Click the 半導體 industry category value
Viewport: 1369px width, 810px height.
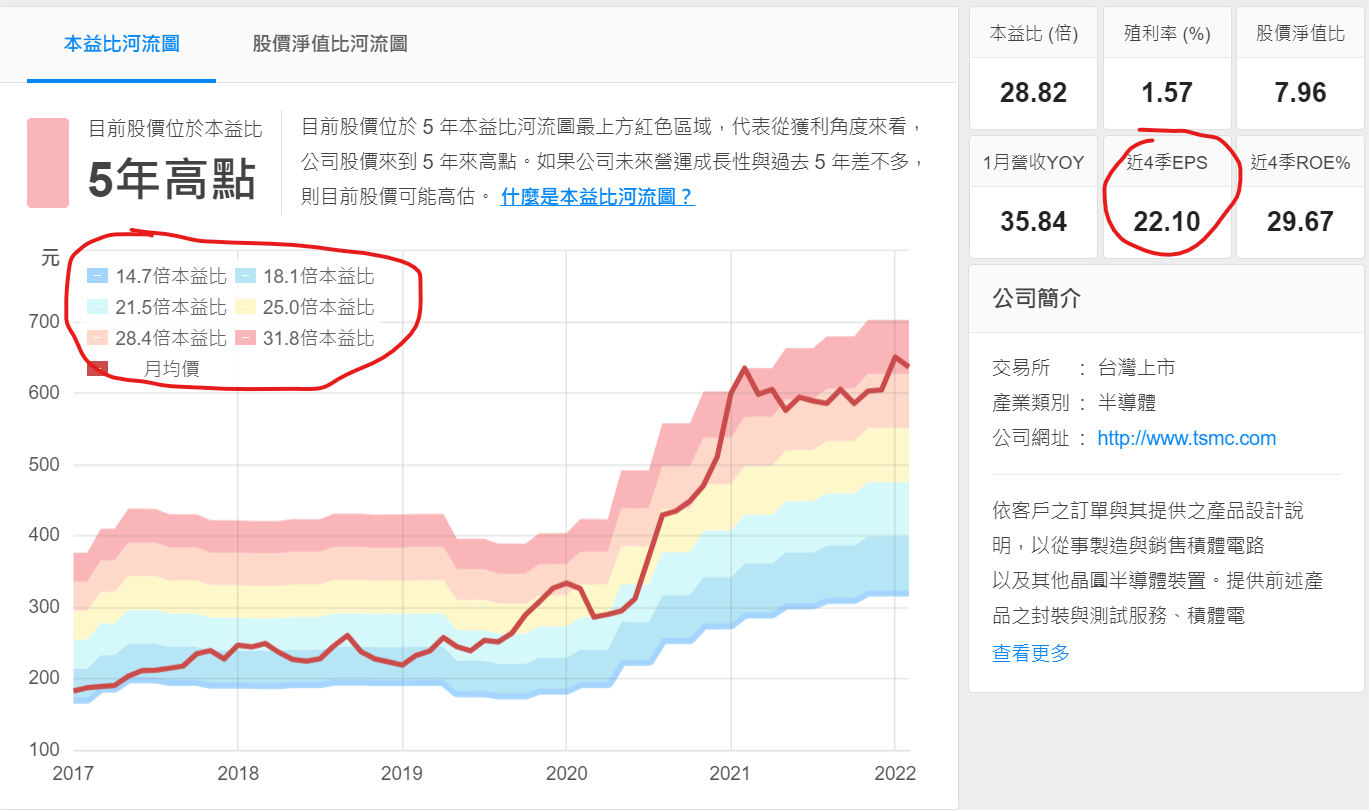point(1127,403)
